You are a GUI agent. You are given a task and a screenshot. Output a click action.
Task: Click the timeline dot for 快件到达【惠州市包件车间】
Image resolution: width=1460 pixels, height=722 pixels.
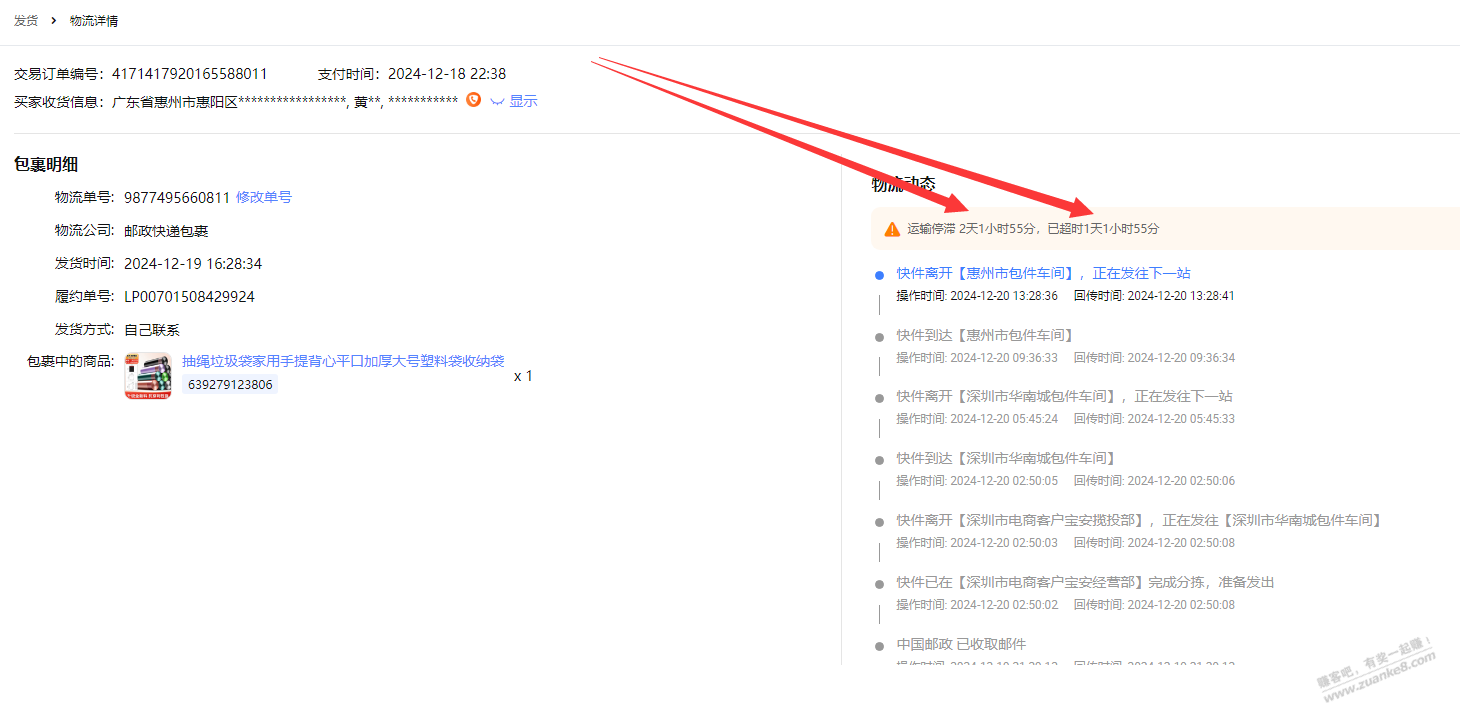point(879,336)
